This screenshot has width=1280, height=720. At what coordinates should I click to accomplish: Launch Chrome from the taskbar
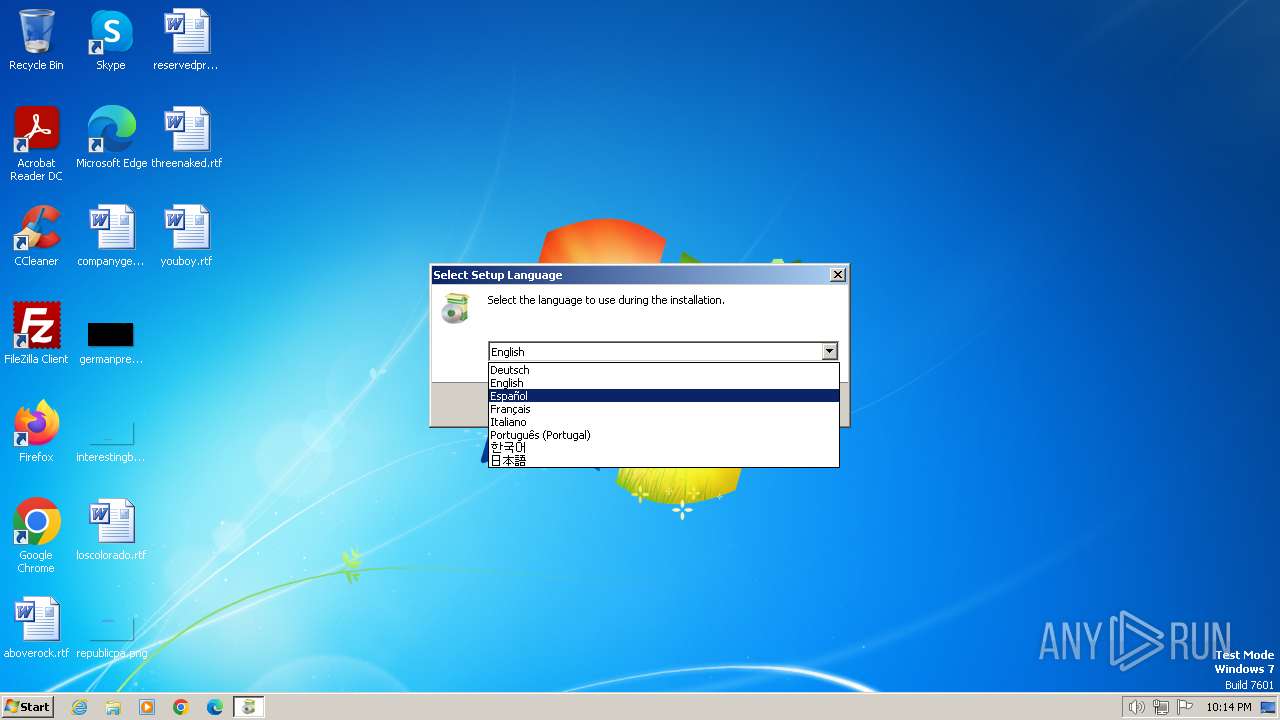point(181,707)
